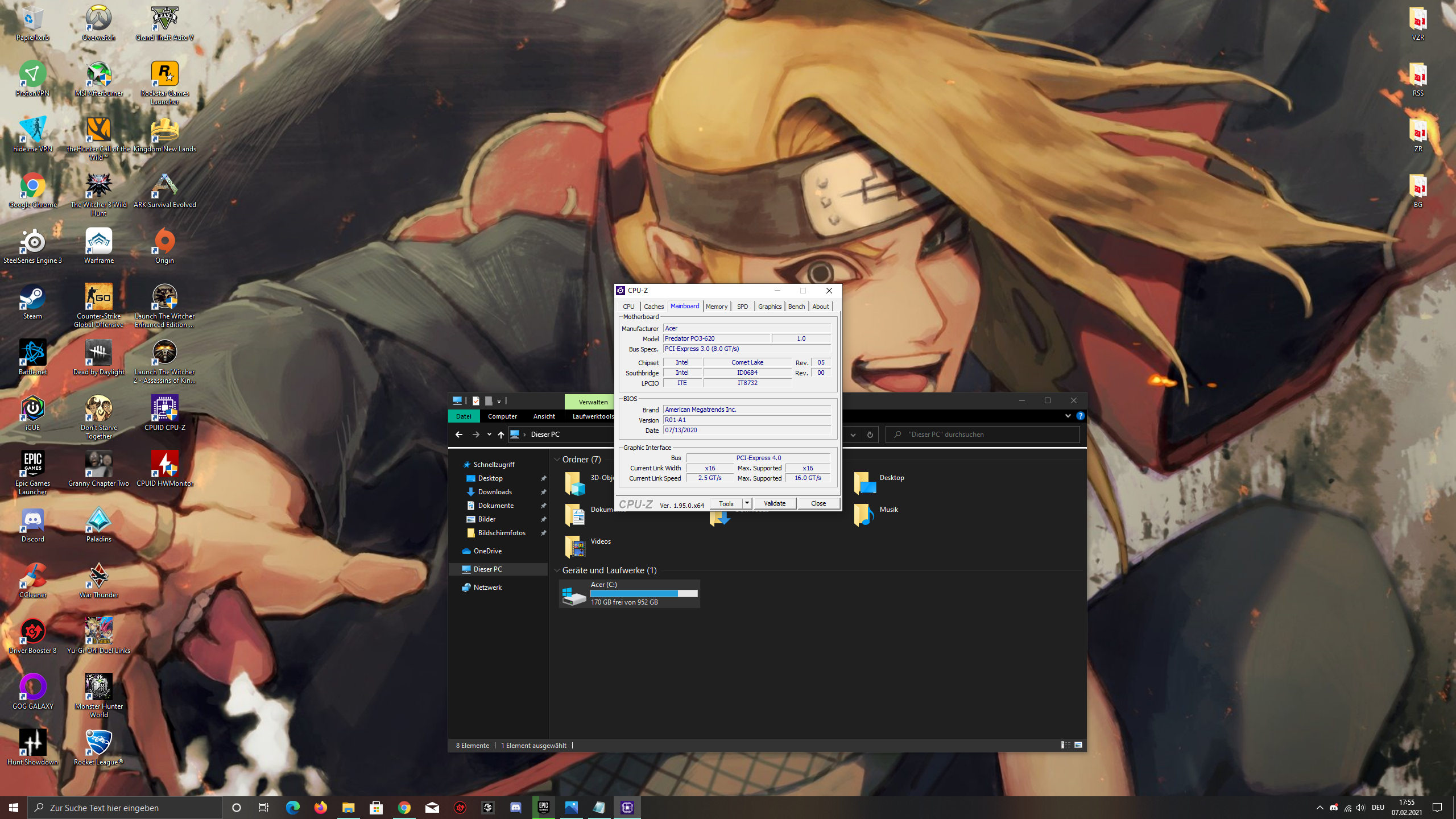The height and width of the screenshot is (819, 1456).
Task: Go up one folder level in Explorer
Action: 500,435
